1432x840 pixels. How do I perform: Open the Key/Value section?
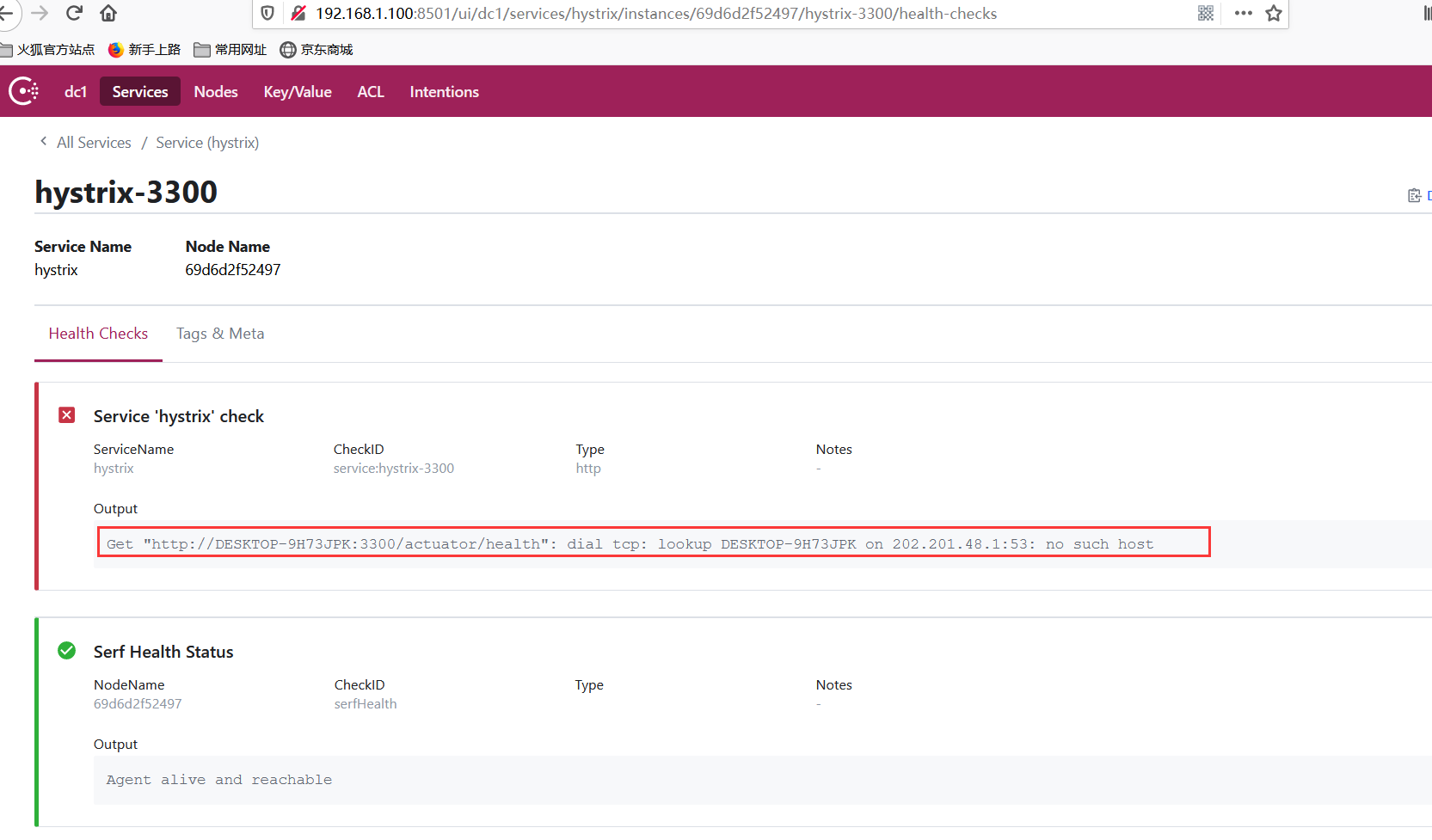tap(297, 91)
